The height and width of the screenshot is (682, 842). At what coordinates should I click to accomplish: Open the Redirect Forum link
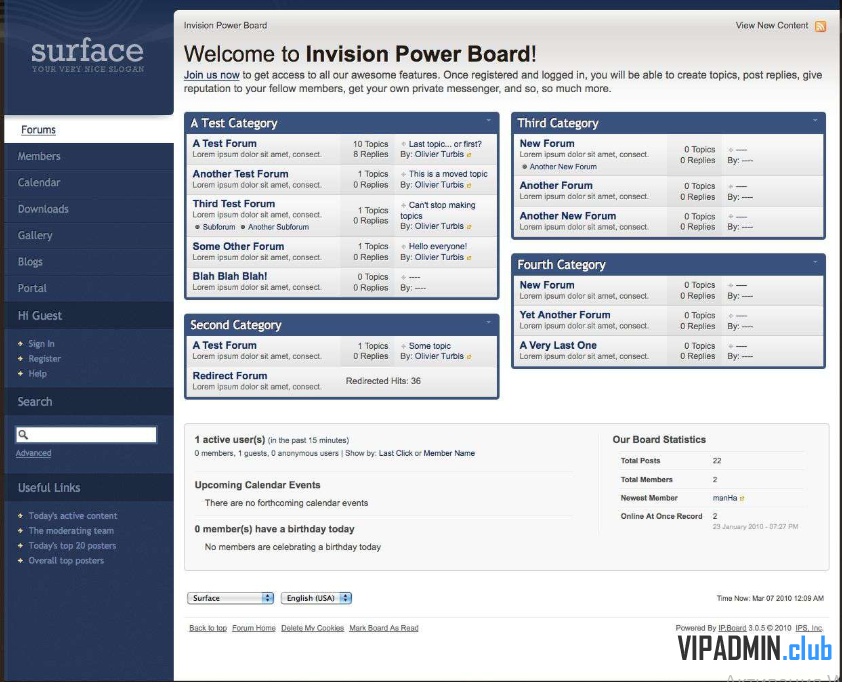tap(230, 376)
